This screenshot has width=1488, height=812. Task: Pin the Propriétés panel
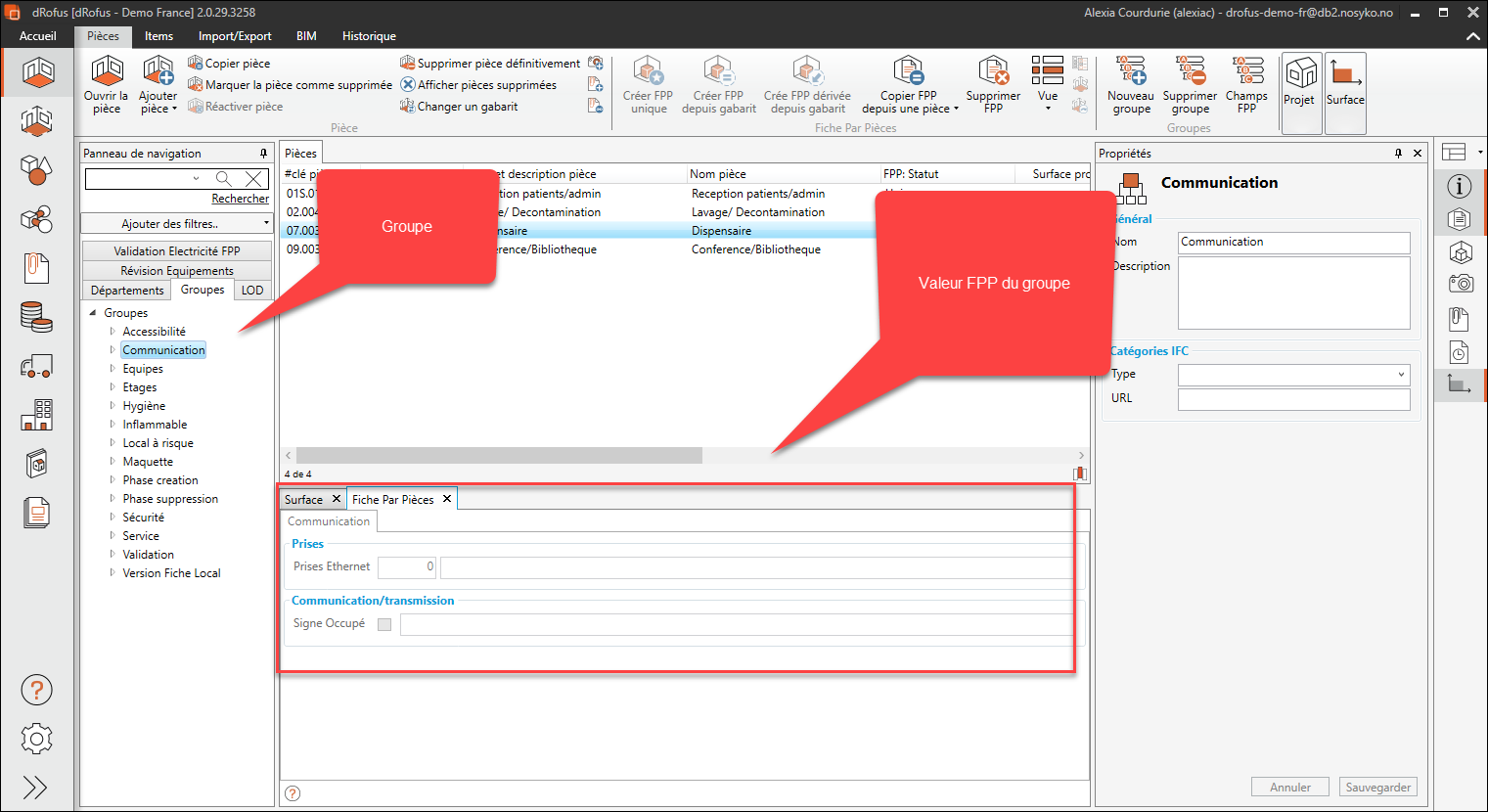pyautogui.click(x=1398, y=154)
